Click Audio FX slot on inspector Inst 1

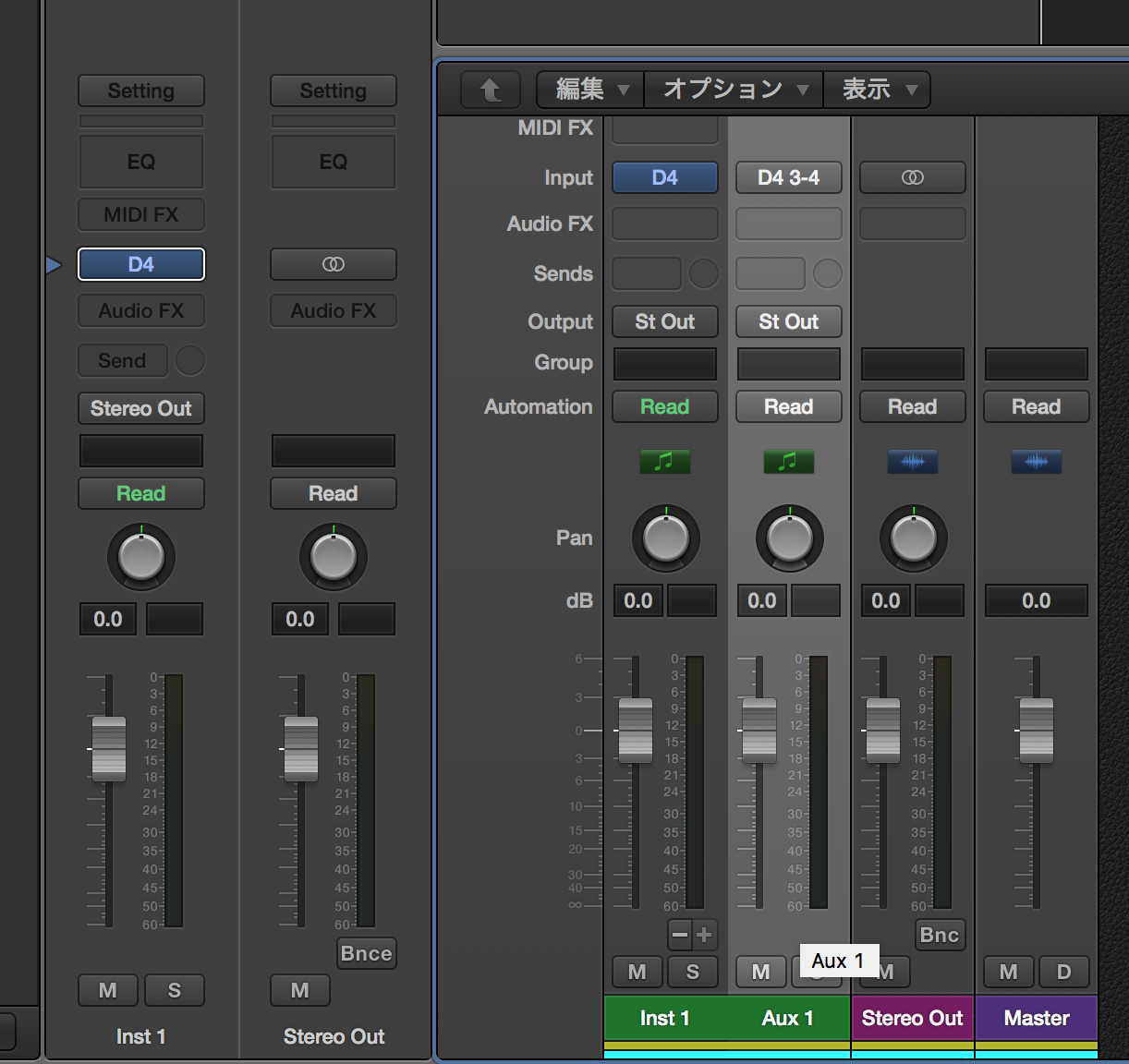pos(140,310)
